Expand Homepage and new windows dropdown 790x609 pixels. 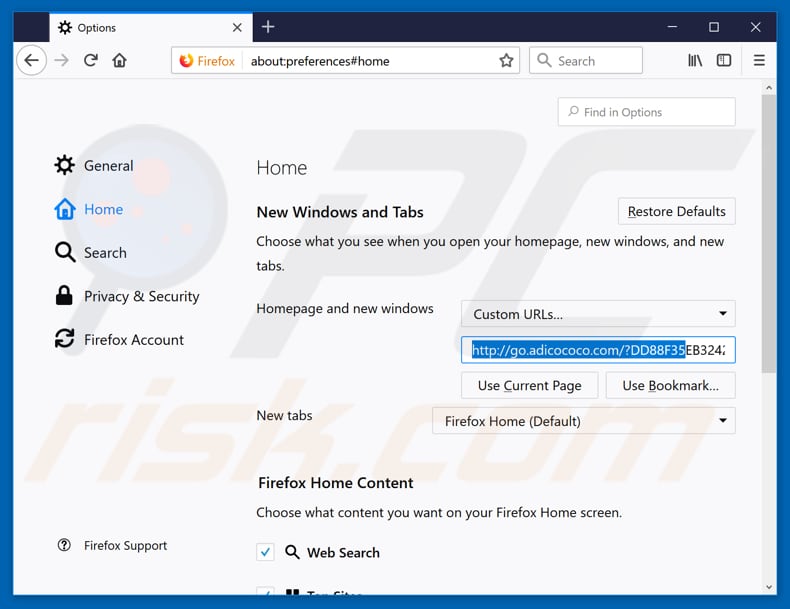[x=598, y=314]
